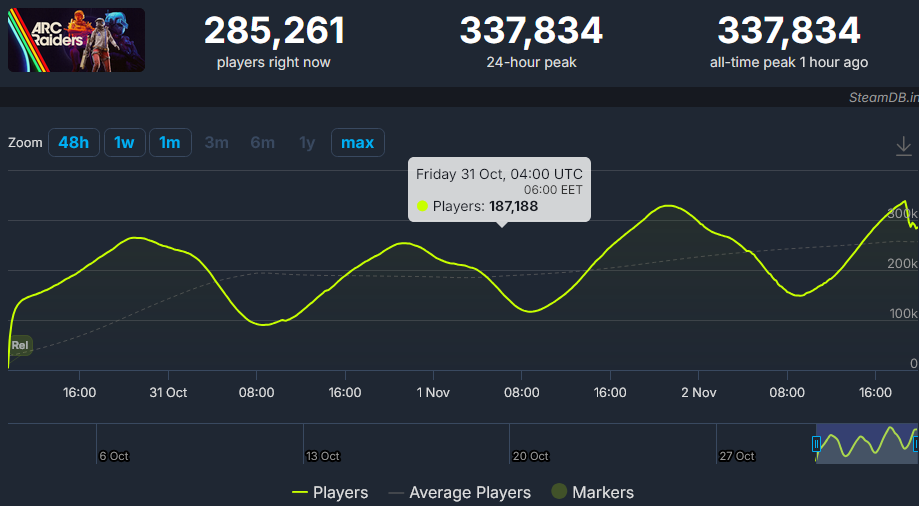Click the 24-hour peak label
Screen dimensions: 919x506
532,62
